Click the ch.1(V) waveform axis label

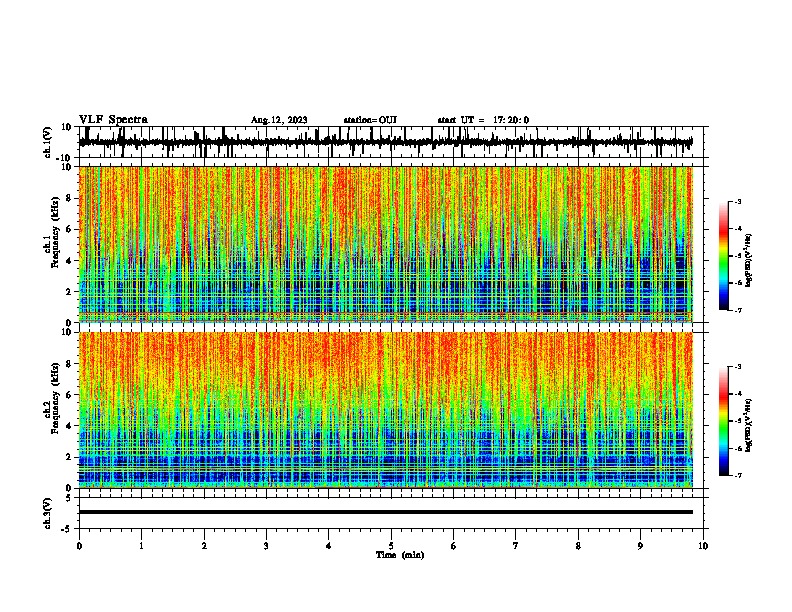point(48,142)
